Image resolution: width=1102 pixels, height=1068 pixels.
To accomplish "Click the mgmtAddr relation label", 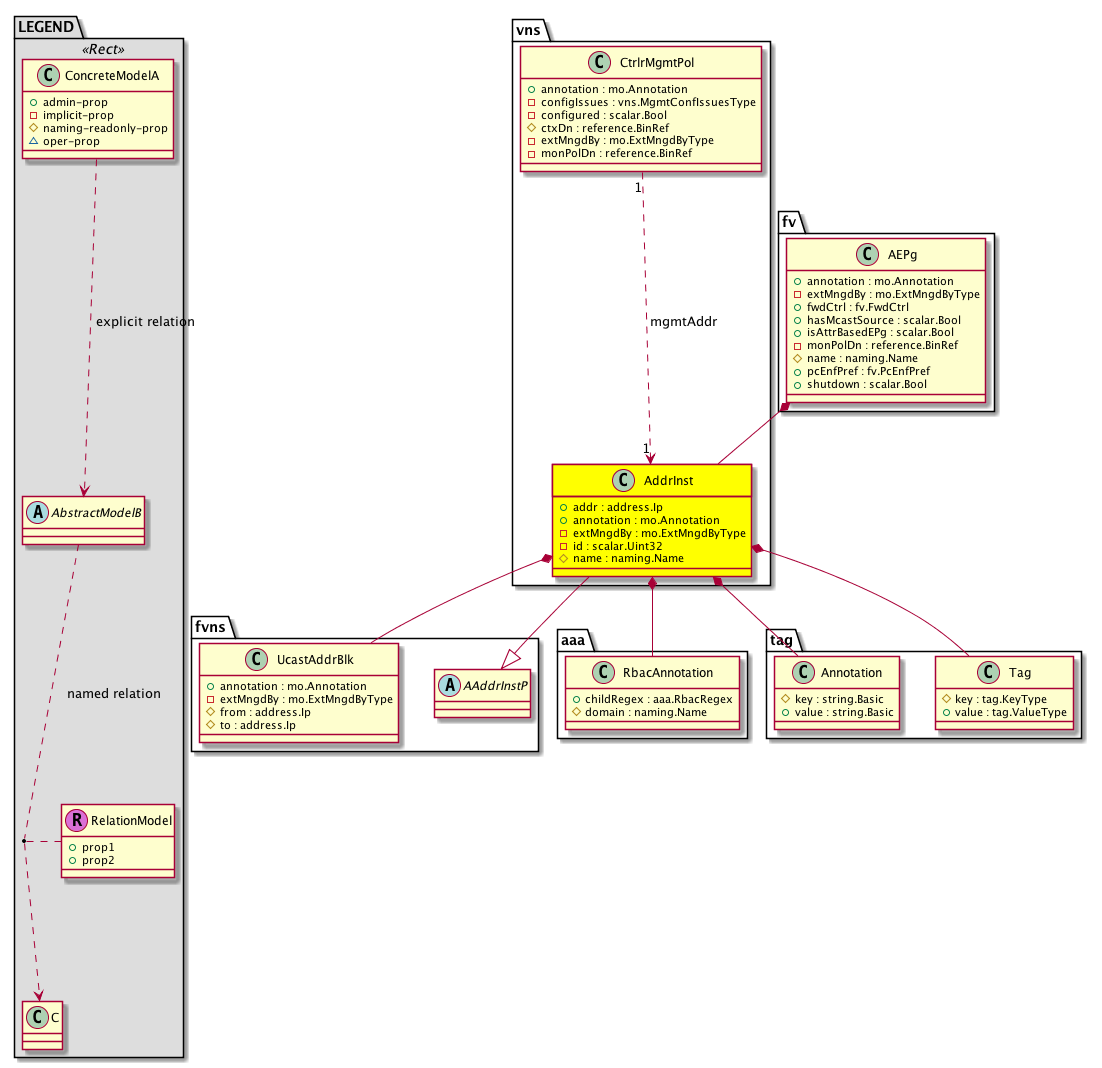I will (683, 322).
